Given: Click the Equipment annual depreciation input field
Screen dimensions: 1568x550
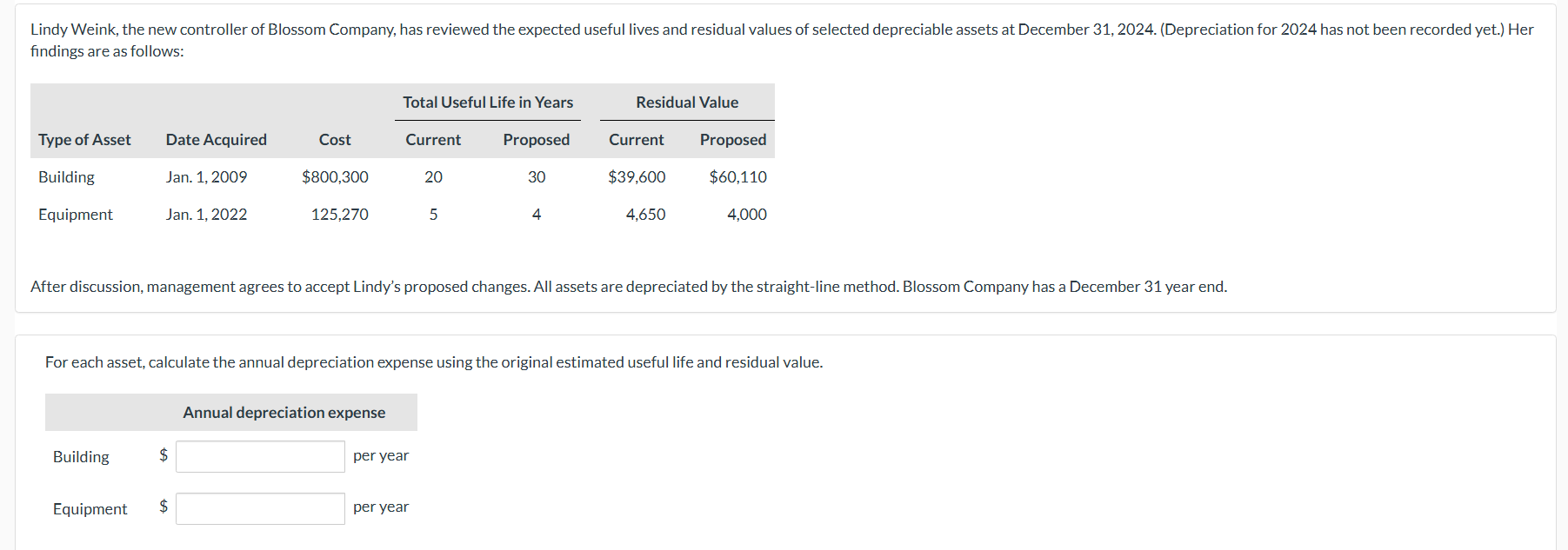Looking at the screenshot, I should (260, 508).
